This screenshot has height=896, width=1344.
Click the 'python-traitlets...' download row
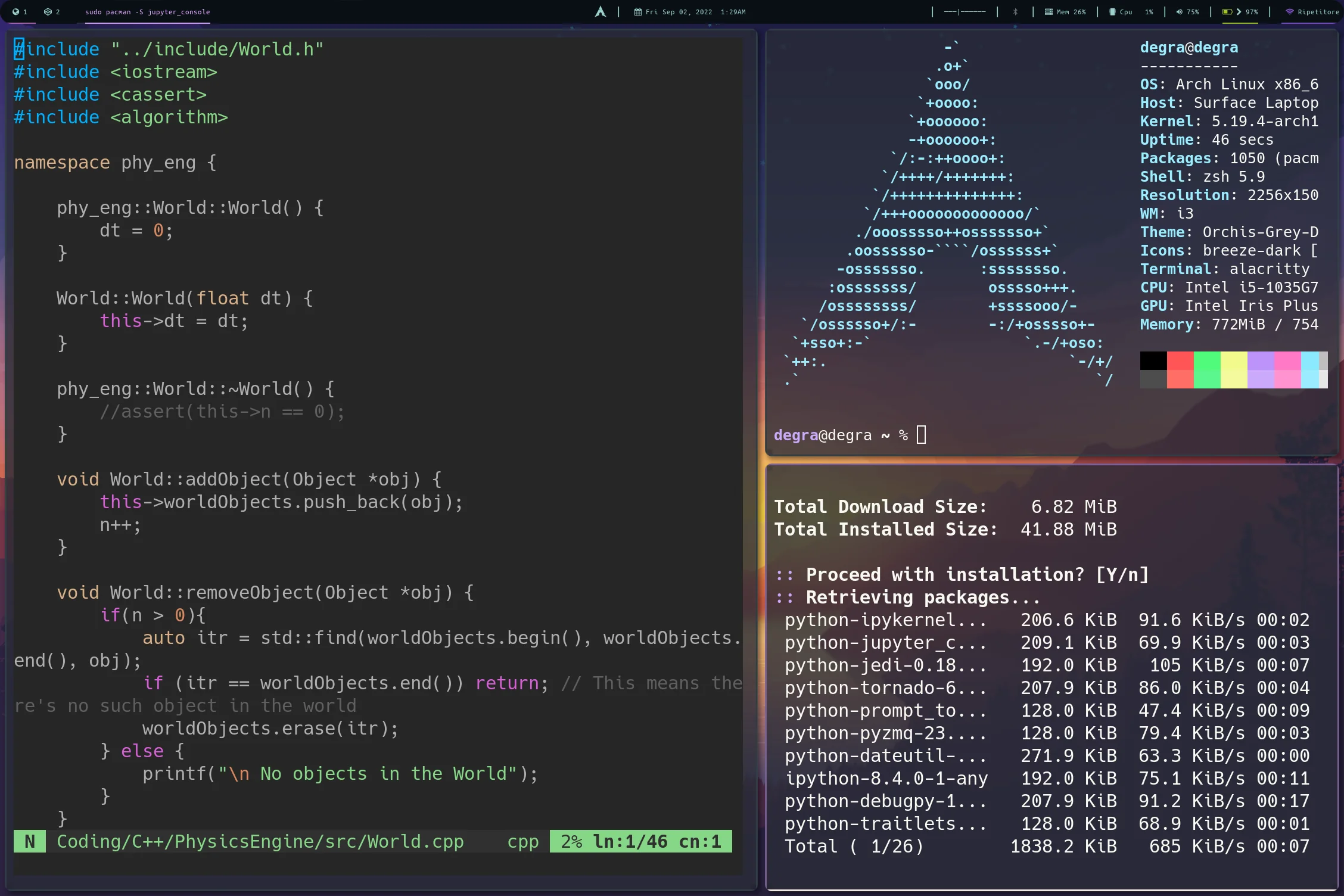pyautogui.click(x=1047, y=823)
